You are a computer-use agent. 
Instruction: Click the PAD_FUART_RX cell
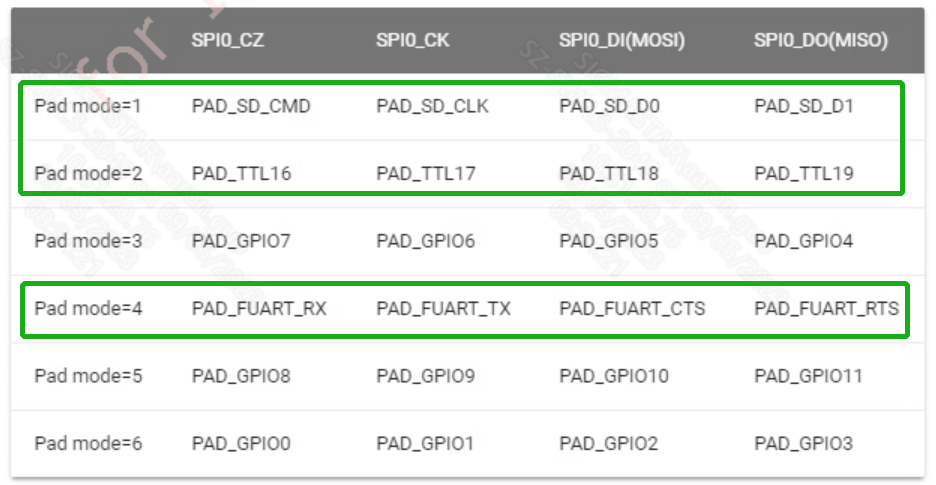(x=259, y=309)
